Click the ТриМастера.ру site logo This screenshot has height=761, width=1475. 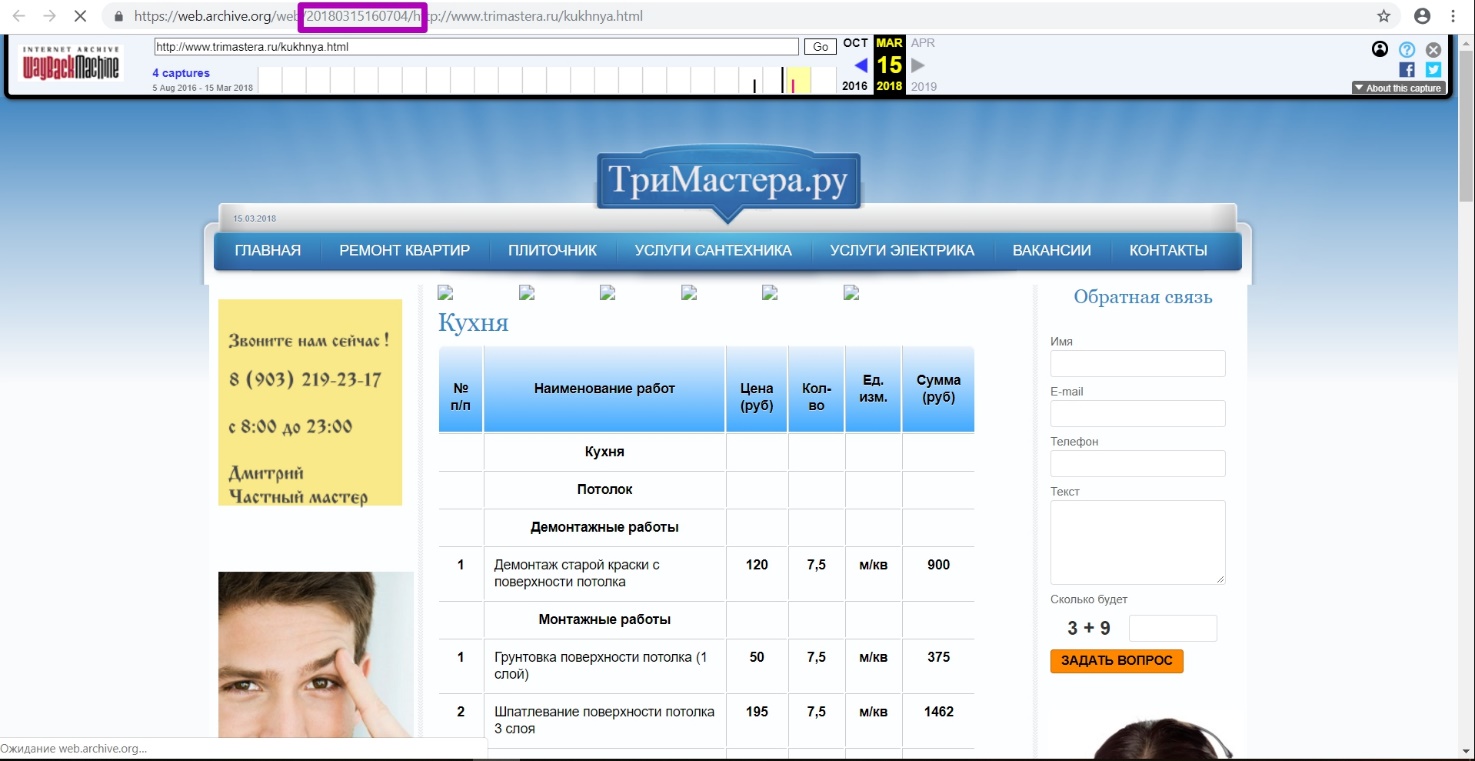point(728,182)
